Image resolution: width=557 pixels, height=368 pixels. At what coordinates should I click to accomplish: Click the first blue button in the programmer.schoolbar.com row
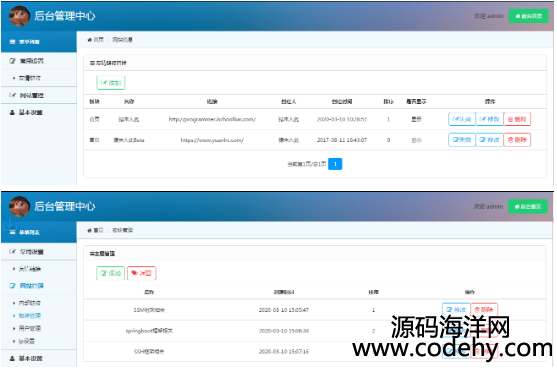pyautogui.click(x=462, y=119)
